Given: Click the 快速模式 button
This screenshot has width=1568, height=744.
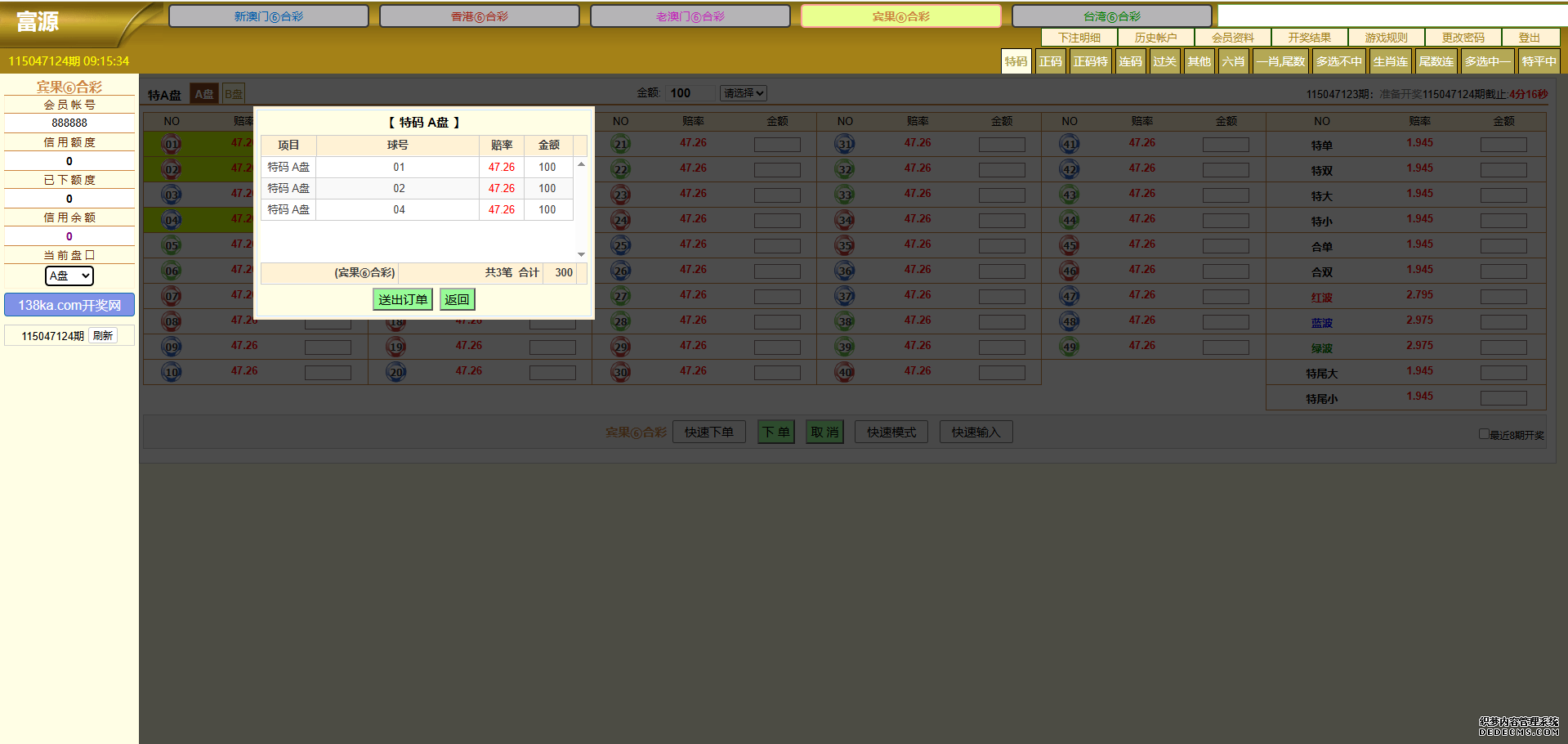Looking at the screenshot, I should click(x=891, y=432).
